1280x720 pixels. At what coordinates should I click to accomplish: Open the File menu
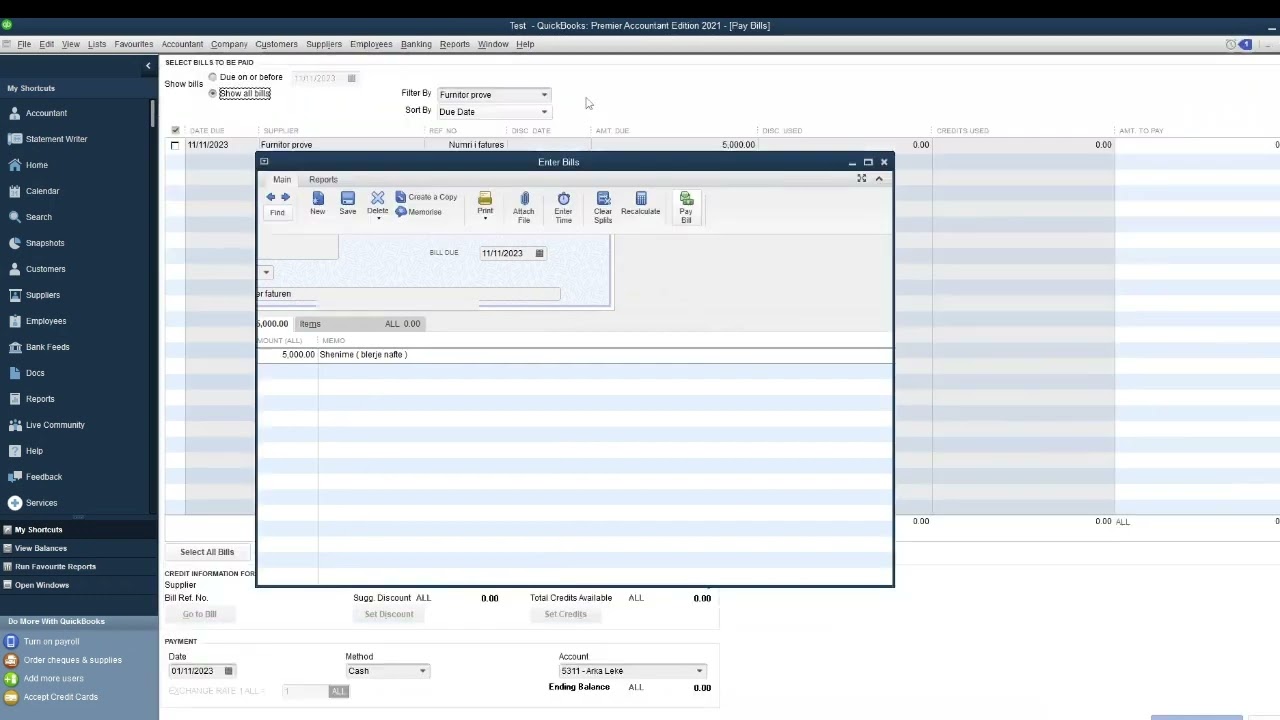tap(24, 44)
